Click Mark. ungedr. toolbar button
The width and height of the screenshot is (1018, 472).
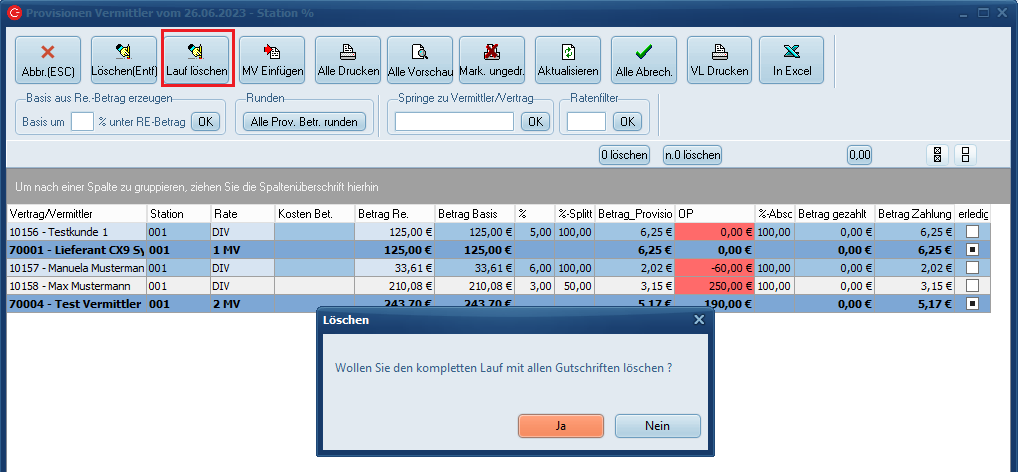pos(492,60)
